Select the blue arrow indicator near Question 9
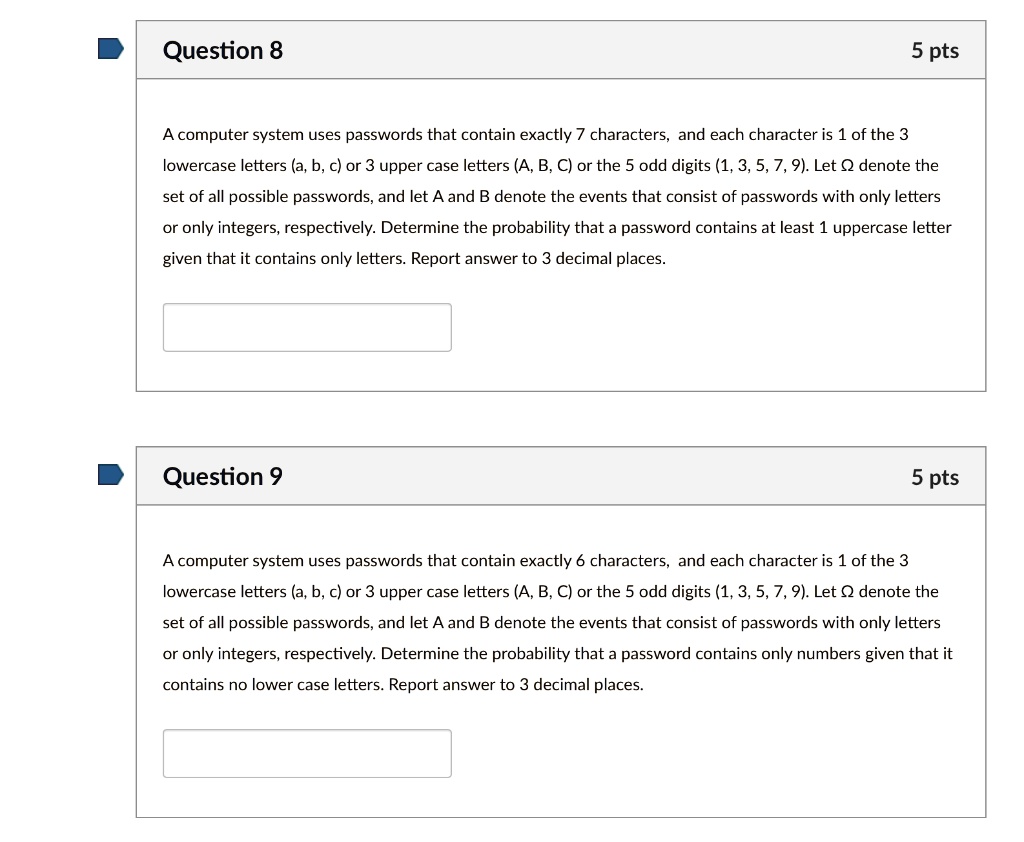Screen dimensions: 1024x842 (110, 475)
